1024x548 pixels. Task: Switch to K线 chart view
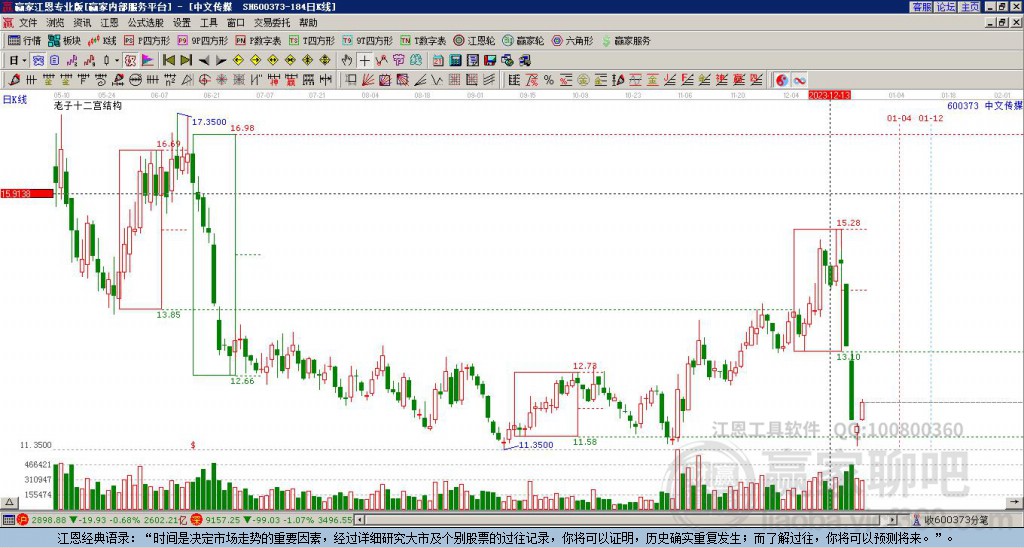[x=103, y=40]
